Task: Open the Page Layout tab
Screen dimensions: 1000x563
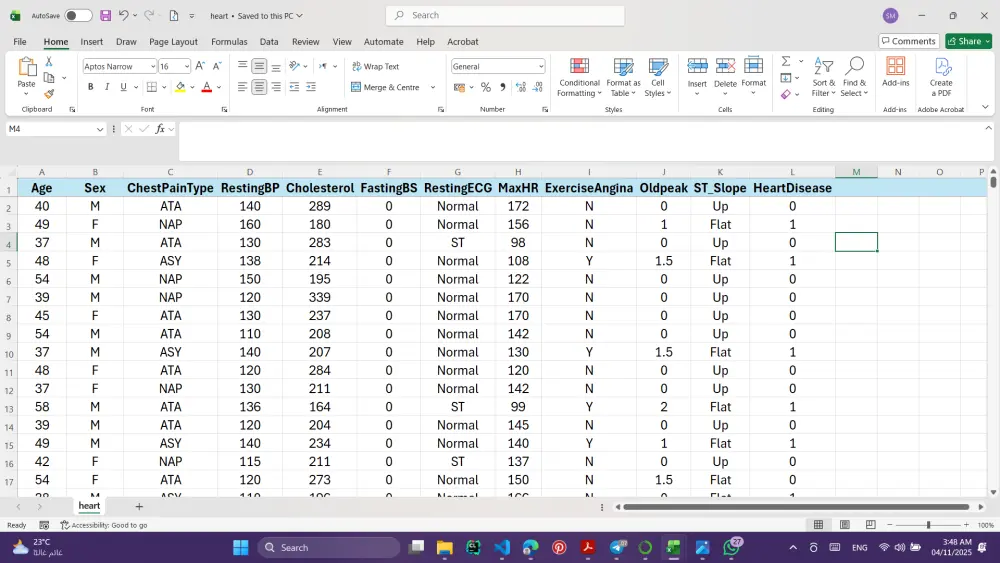Action: tap(173, 41)
